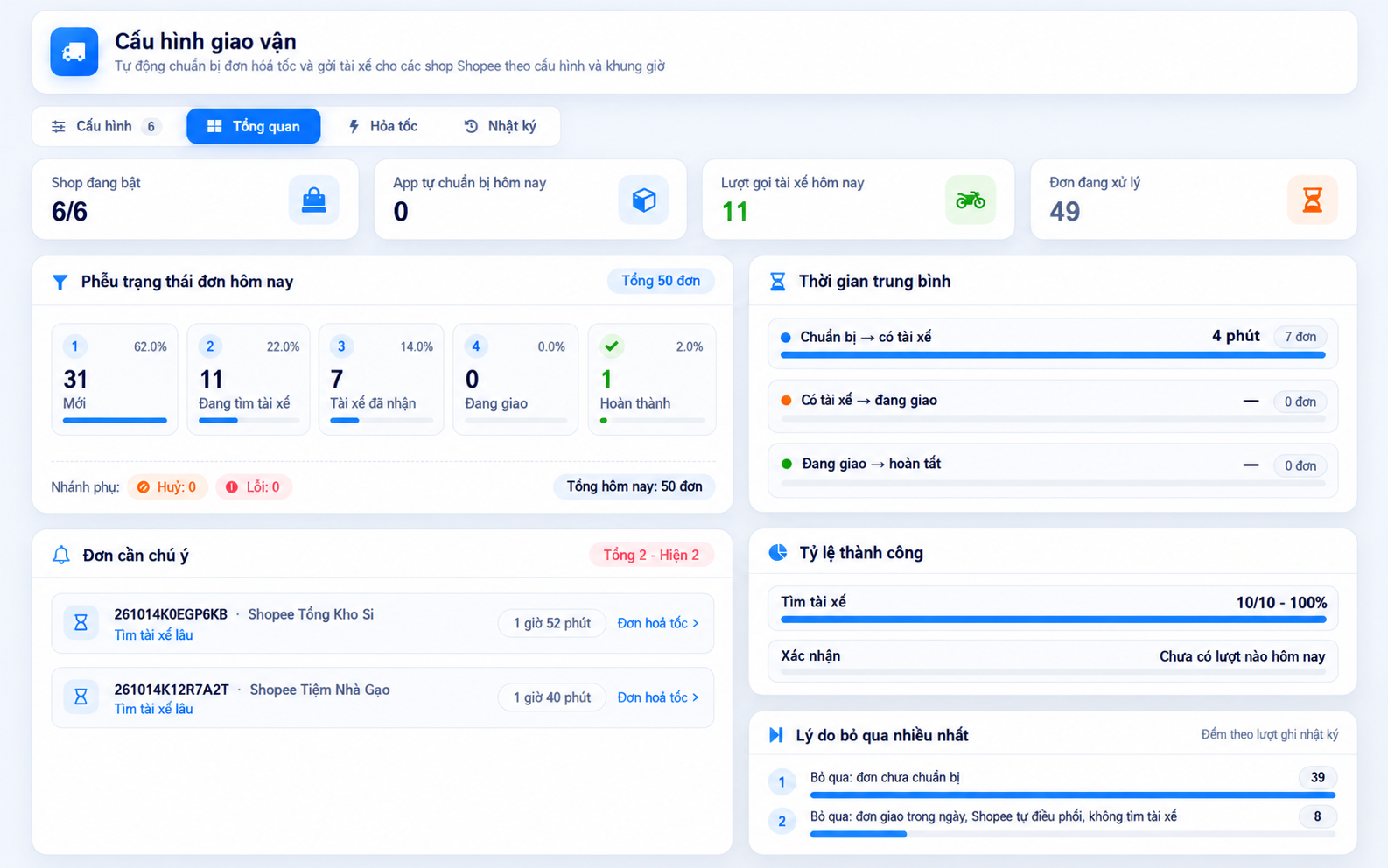This screenshot has height=868, width=1388.
Task: Click the hourglass icon for order 261014K0EGP6KB
Action: click(81, 623)
